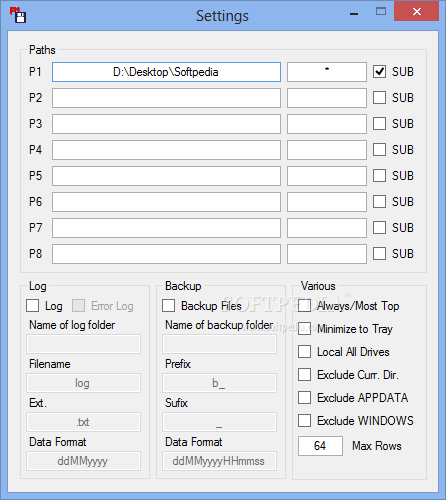This screenshot has width=446, height=500.
Task: Click the P1 filter field containing asterisk
Action: tap(327, 72)
